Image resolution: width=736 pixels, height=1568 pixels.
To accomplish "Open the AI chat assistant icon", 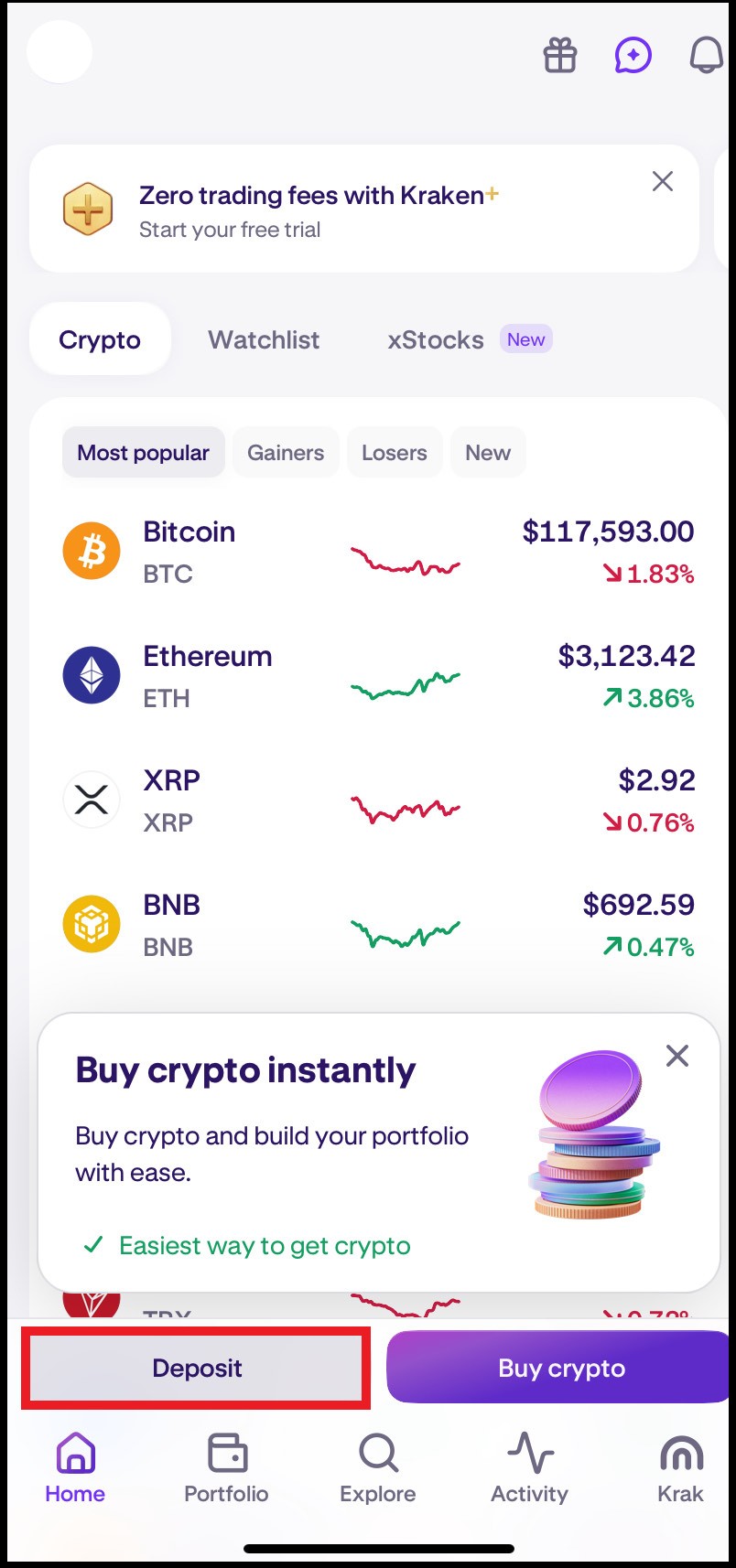I will pyautogui.click(x=633, y=56).
